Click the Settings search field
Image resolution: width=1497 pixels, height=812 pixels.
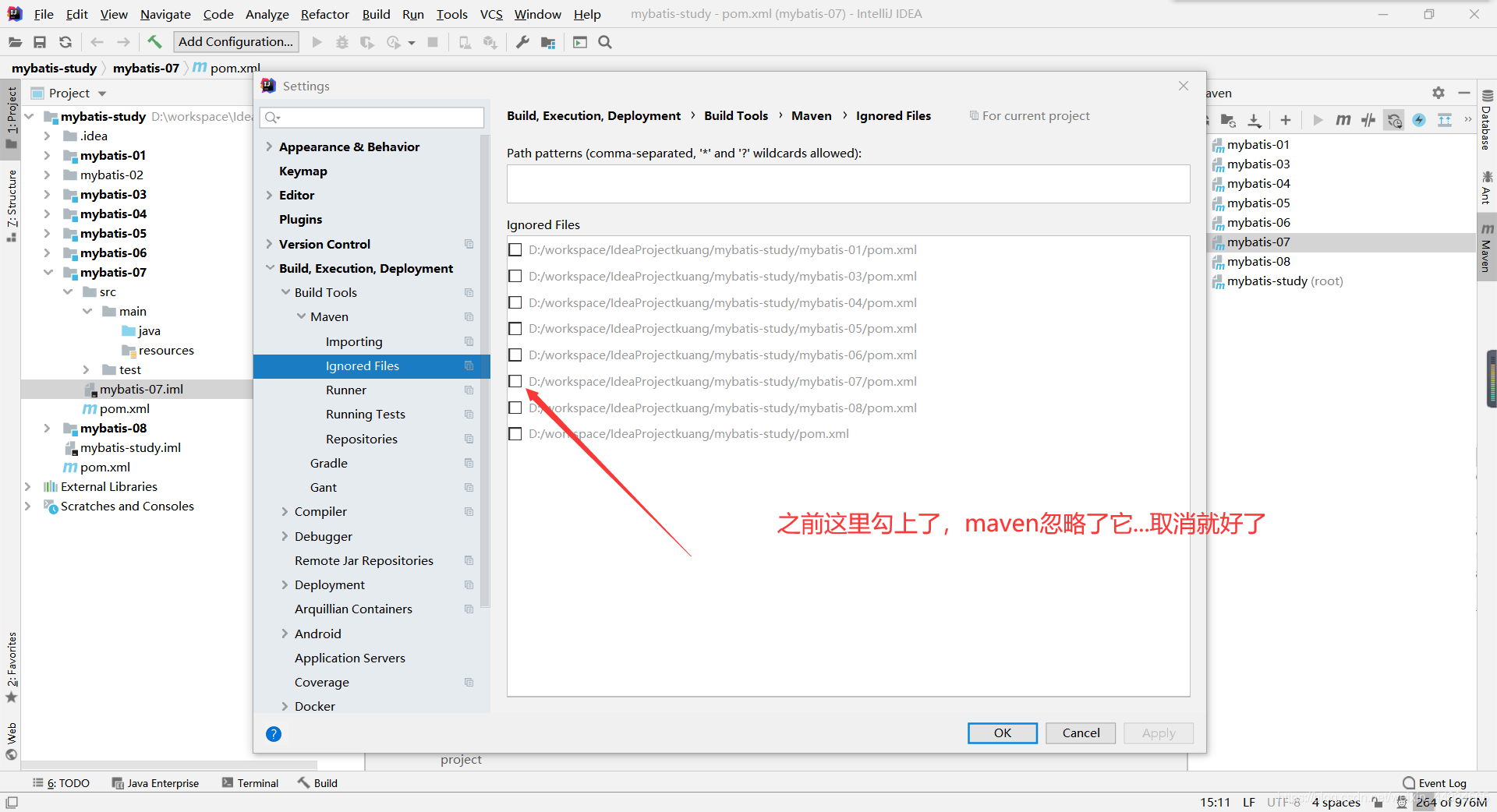click(372, 117)
